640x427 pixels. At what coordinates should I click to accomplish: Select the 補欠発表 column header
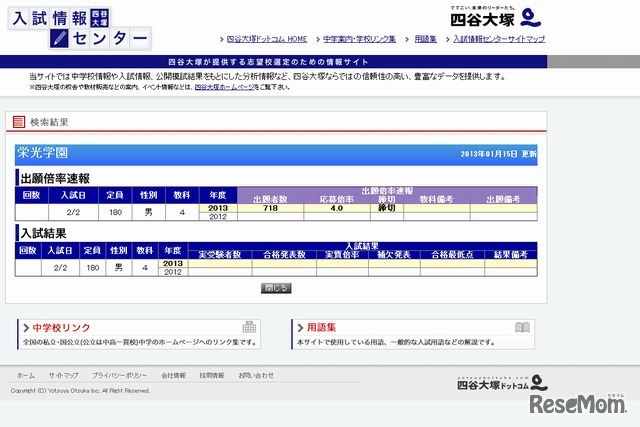tap(394, 255)
